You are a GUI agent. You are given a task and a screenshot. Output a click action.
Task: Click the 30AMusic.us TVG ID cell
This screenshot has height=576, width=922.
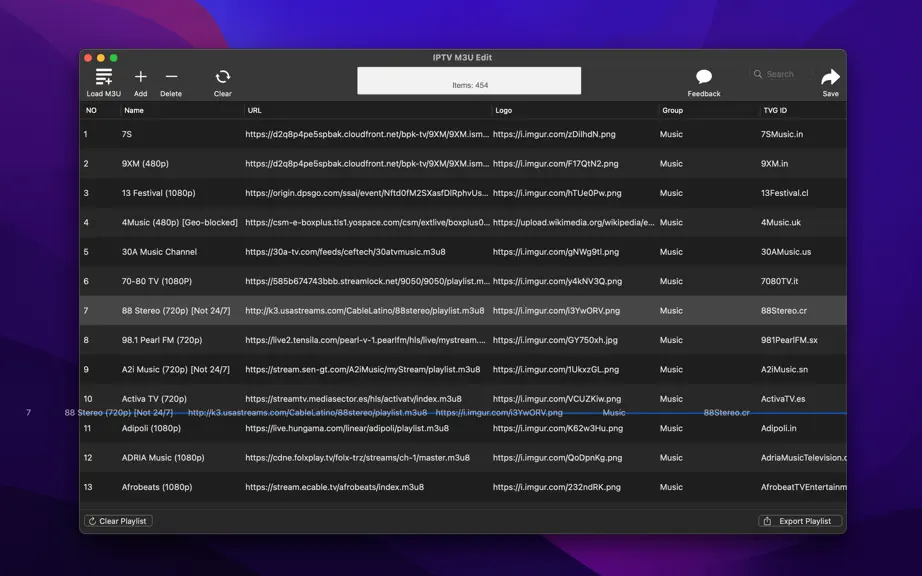786,252
